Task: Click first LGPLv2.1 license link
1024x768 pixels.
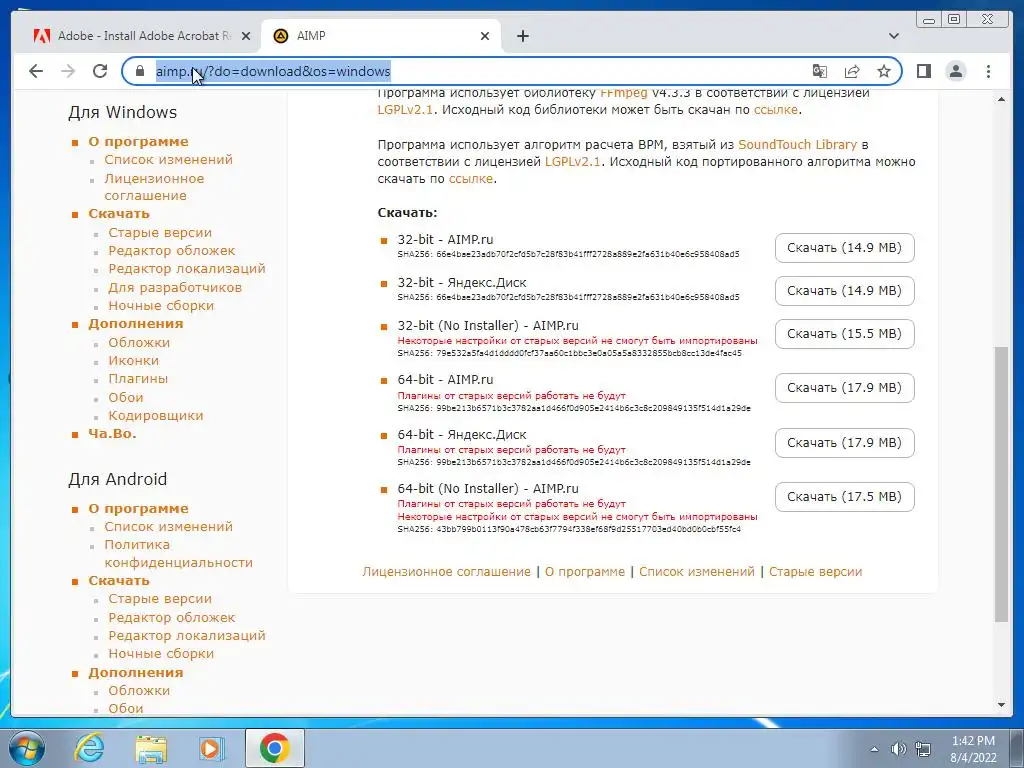Action: [x=406, y=110]
